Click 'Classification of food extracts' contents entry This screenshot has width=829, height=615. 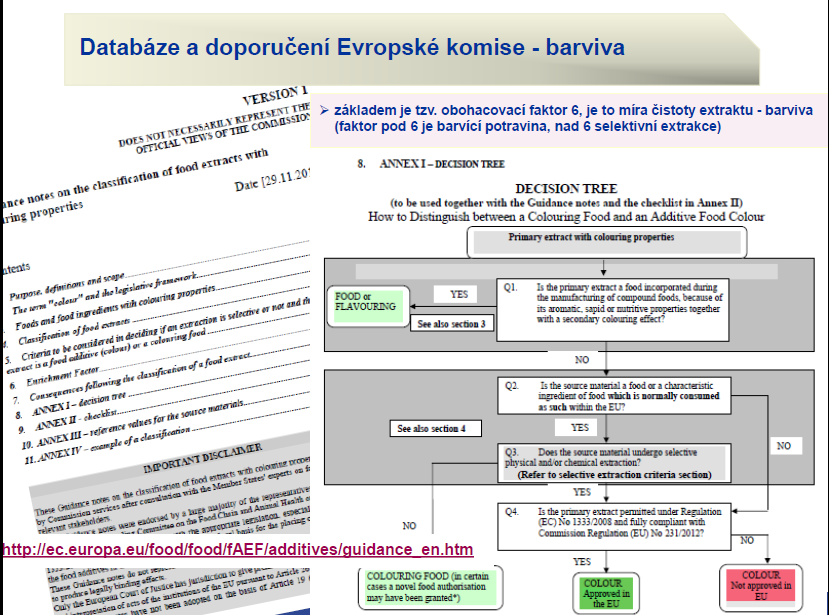pos(74,332)
